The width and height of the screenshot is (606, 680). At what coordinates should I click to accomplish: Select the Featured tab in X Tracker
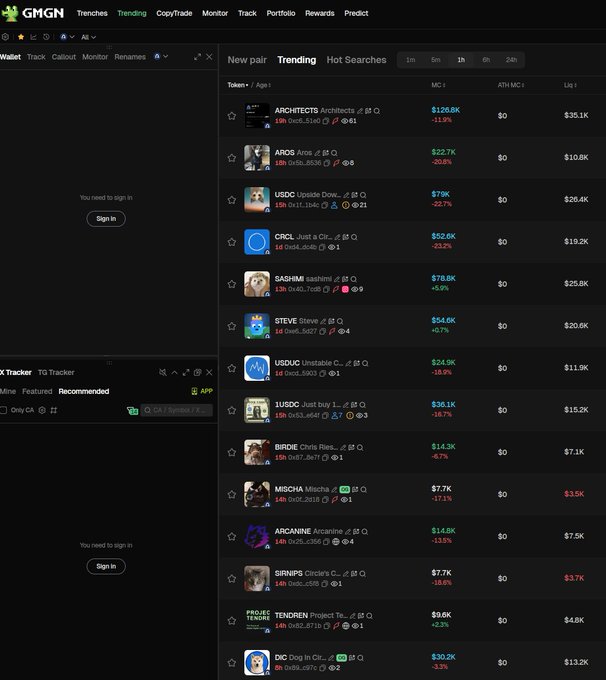coord(37,391)
